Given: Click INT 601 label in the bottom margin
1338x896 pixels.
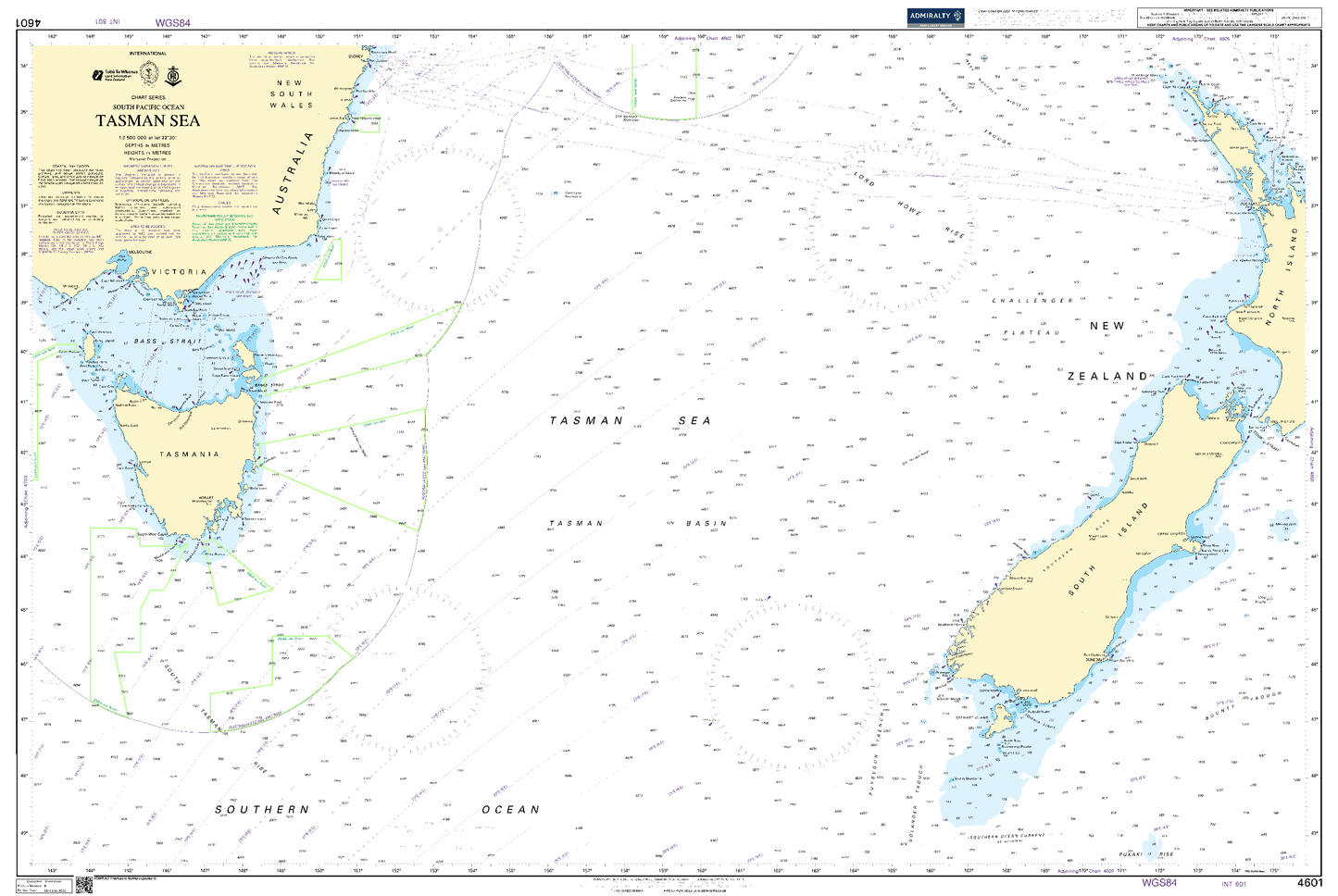Looking at the screenshot, I should [1234, 885].
